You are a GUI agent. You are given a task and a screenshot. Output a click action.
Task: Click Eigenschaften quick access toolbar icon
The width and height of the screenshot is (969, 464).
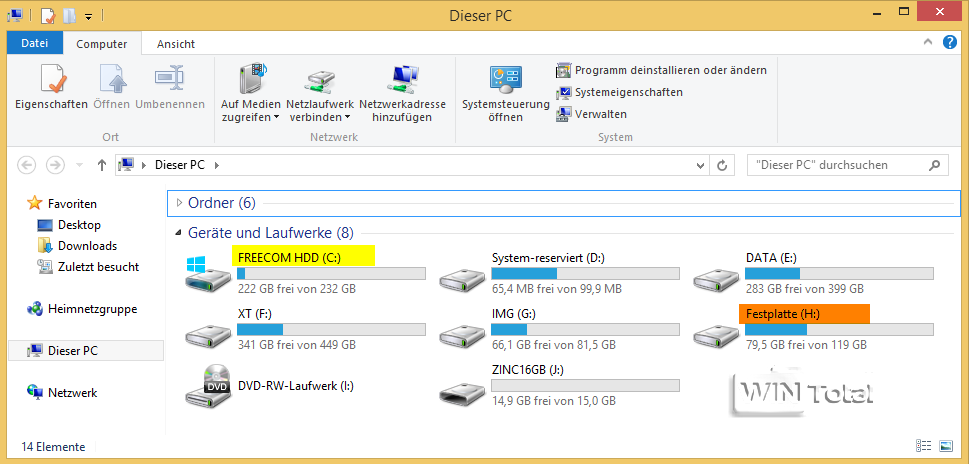48,15
